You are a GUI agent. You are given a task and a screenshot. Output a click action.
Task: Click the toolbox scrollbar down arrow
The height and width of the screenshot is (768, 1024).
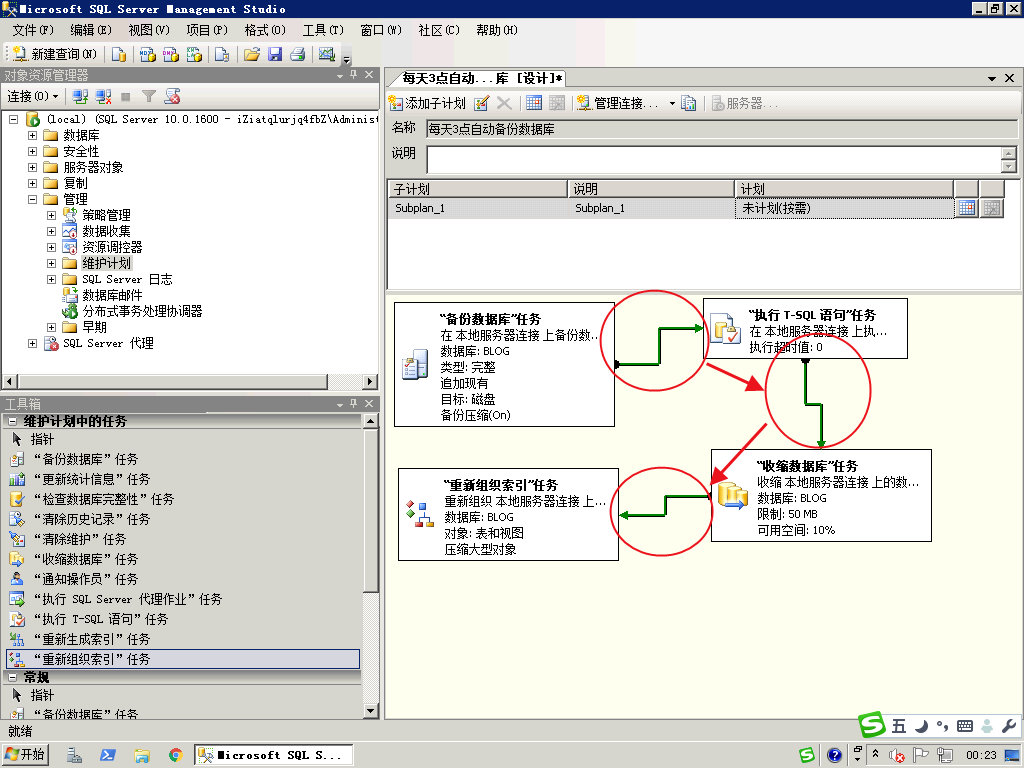pyautogui.click(x=370, y=711)
